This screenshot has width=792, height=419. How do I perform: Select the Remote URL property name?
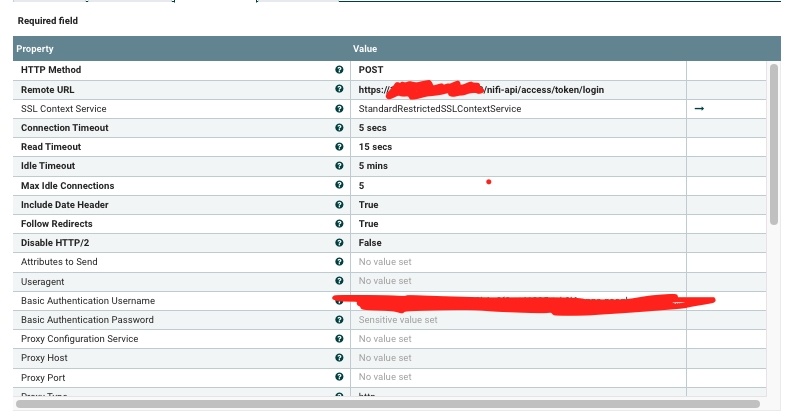(x=47, y=90)
